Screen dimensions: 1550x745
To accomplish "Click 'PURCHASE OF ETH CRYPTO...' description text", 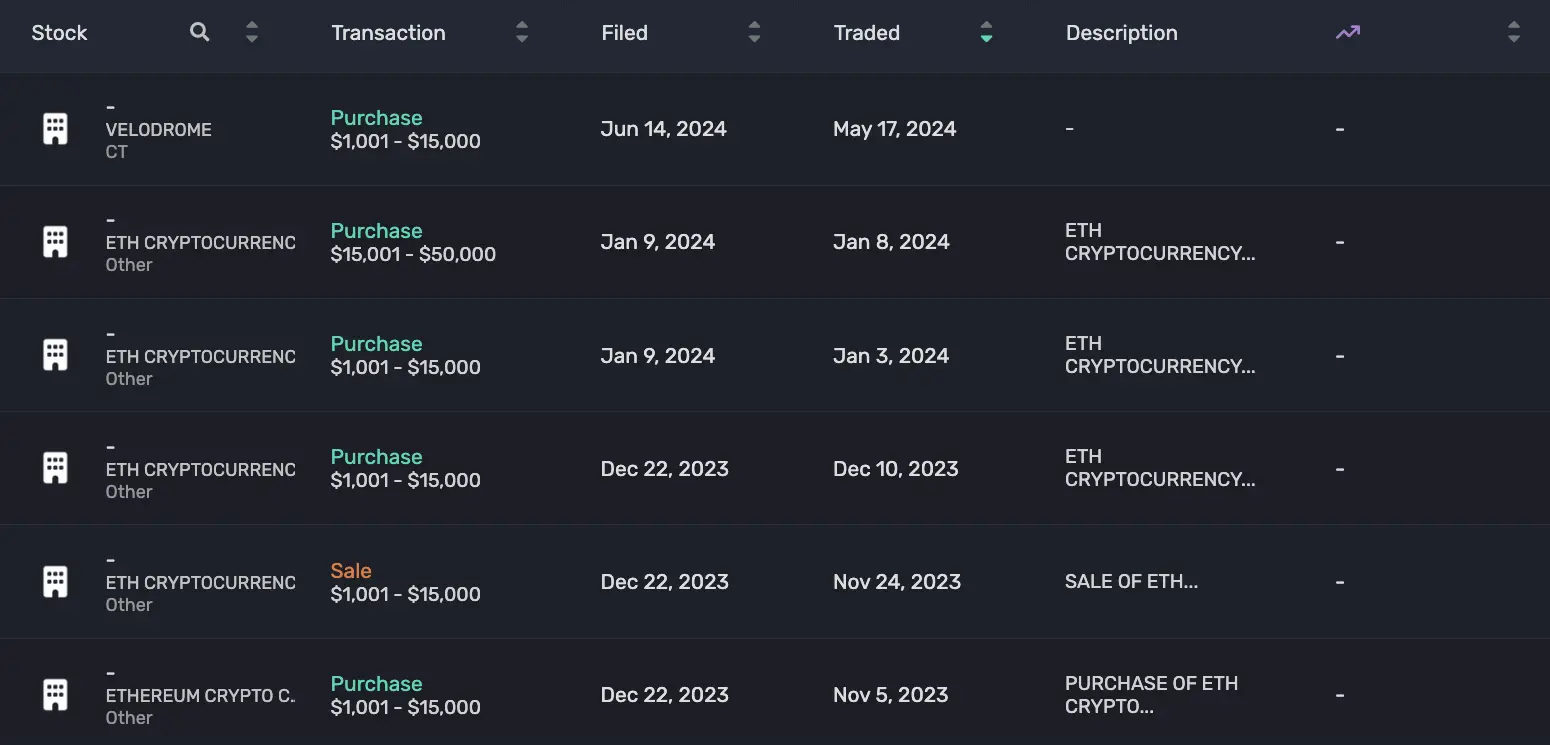I will point(1151,695).
